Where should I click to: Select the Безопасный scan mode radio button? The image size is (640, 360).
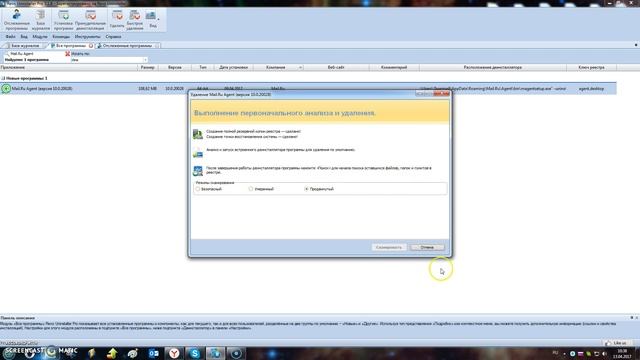(x=198, y=189)
